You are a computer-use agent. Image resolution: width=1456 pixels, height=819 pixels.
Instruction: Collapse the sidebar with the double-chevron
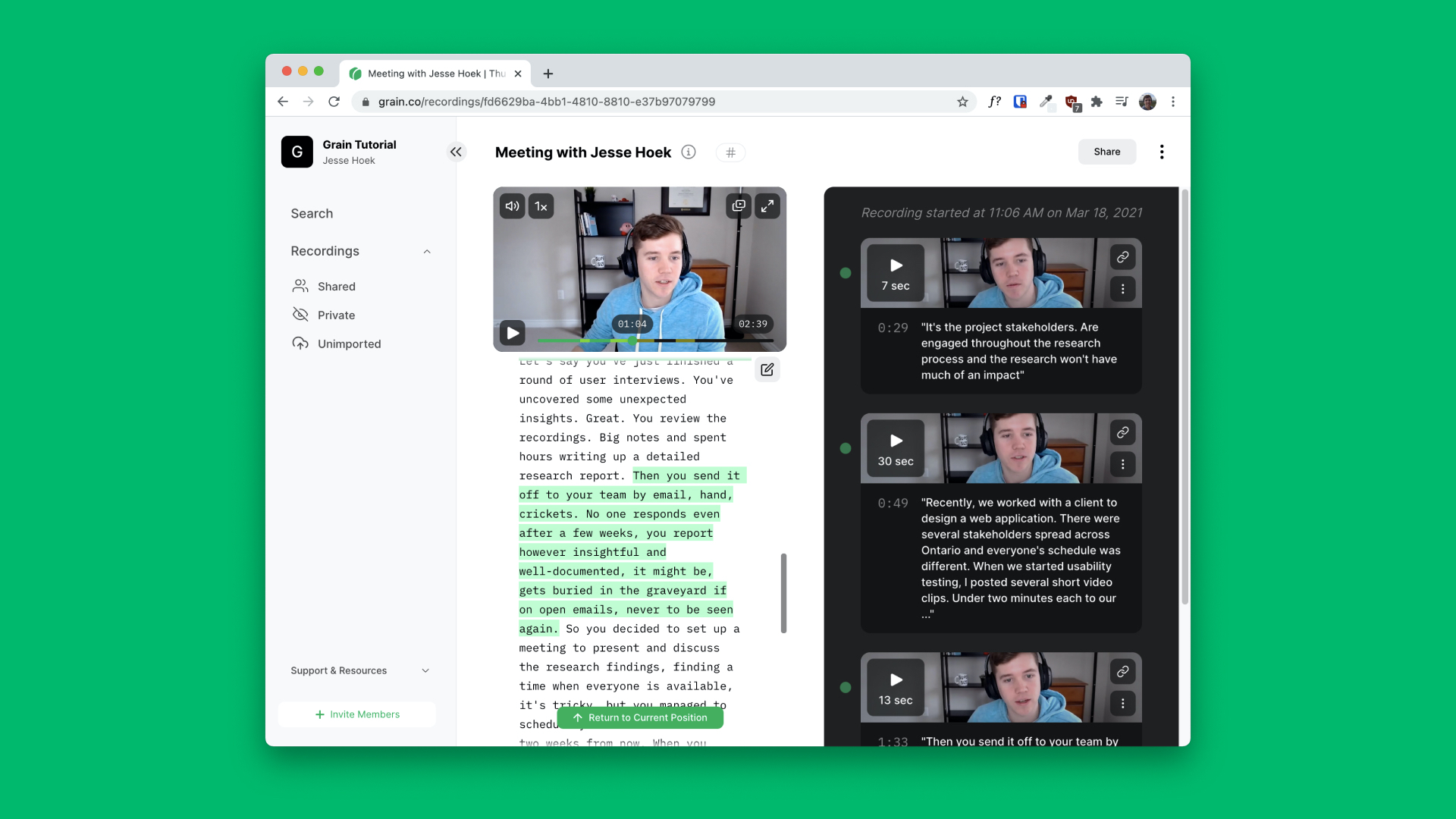[457, 152]
